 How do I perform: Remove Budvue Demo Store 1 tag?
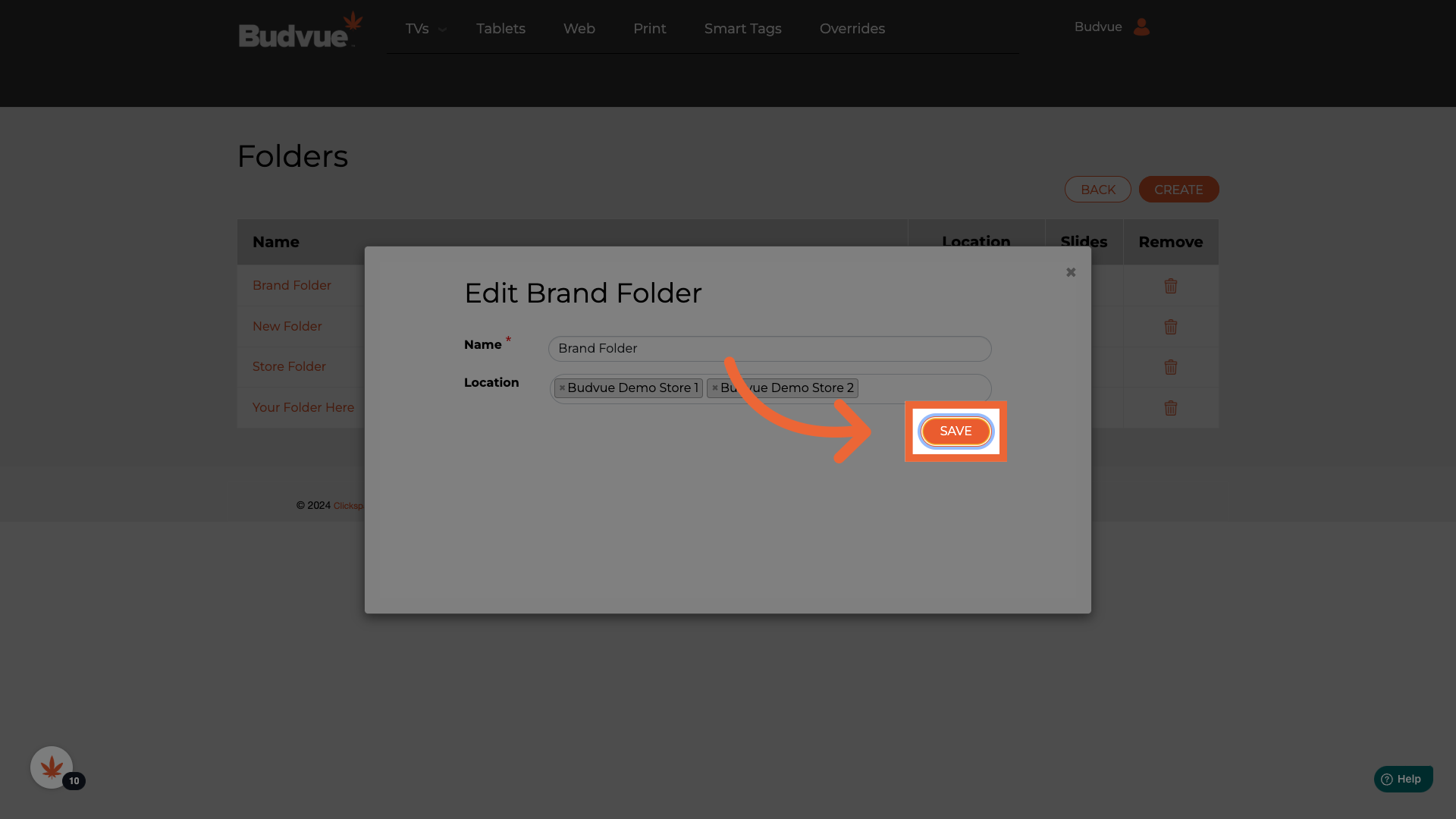tap(562, 388)
